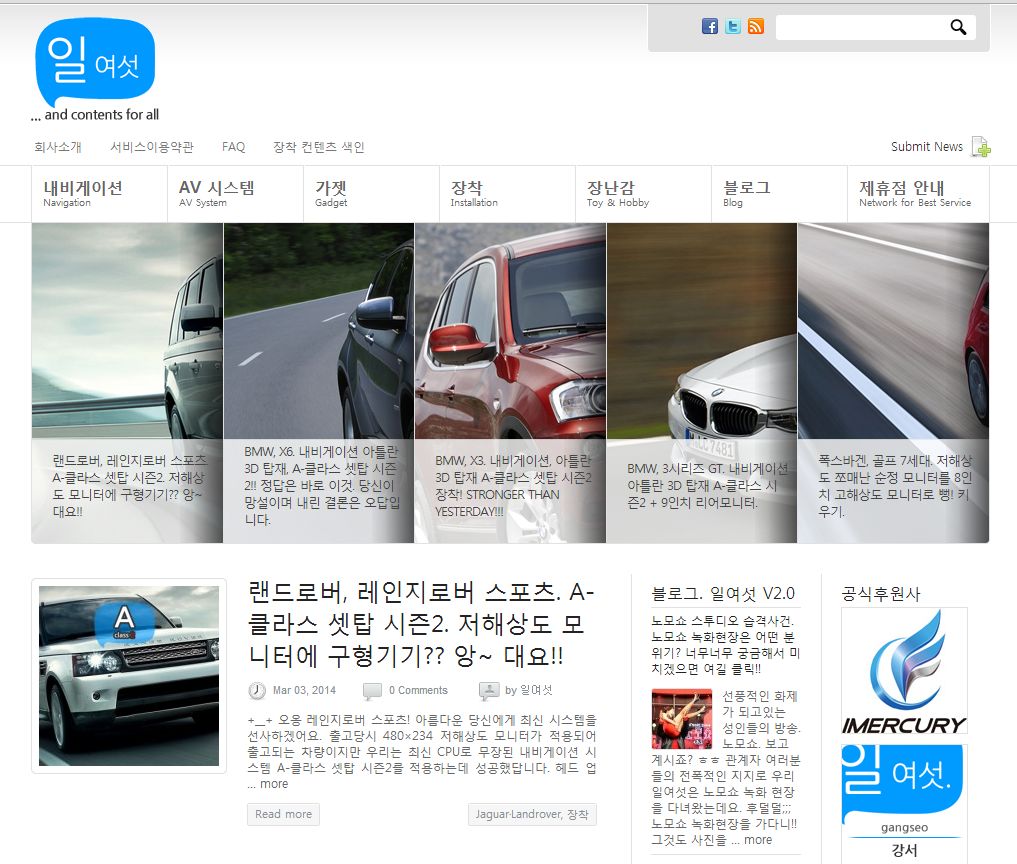Open the FAQ link
The height and width of the screenshot is (864, 1017).
[233, 147]
